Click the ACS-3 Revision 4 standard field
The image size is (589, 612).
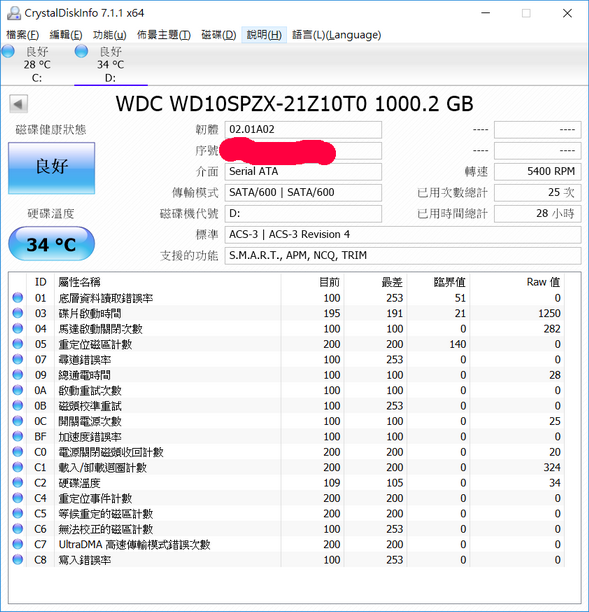[x=403, y=235]
